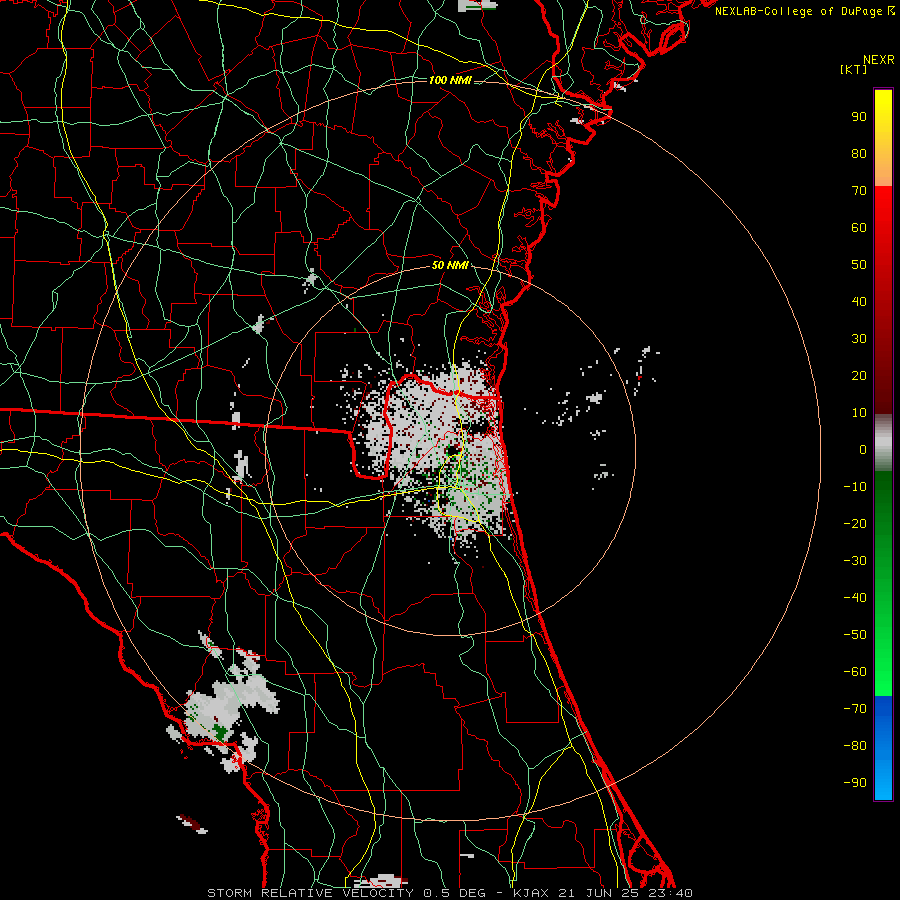Click the -10 scale value
The height and width of the screenshot is (900, 900).
[855, 487]
